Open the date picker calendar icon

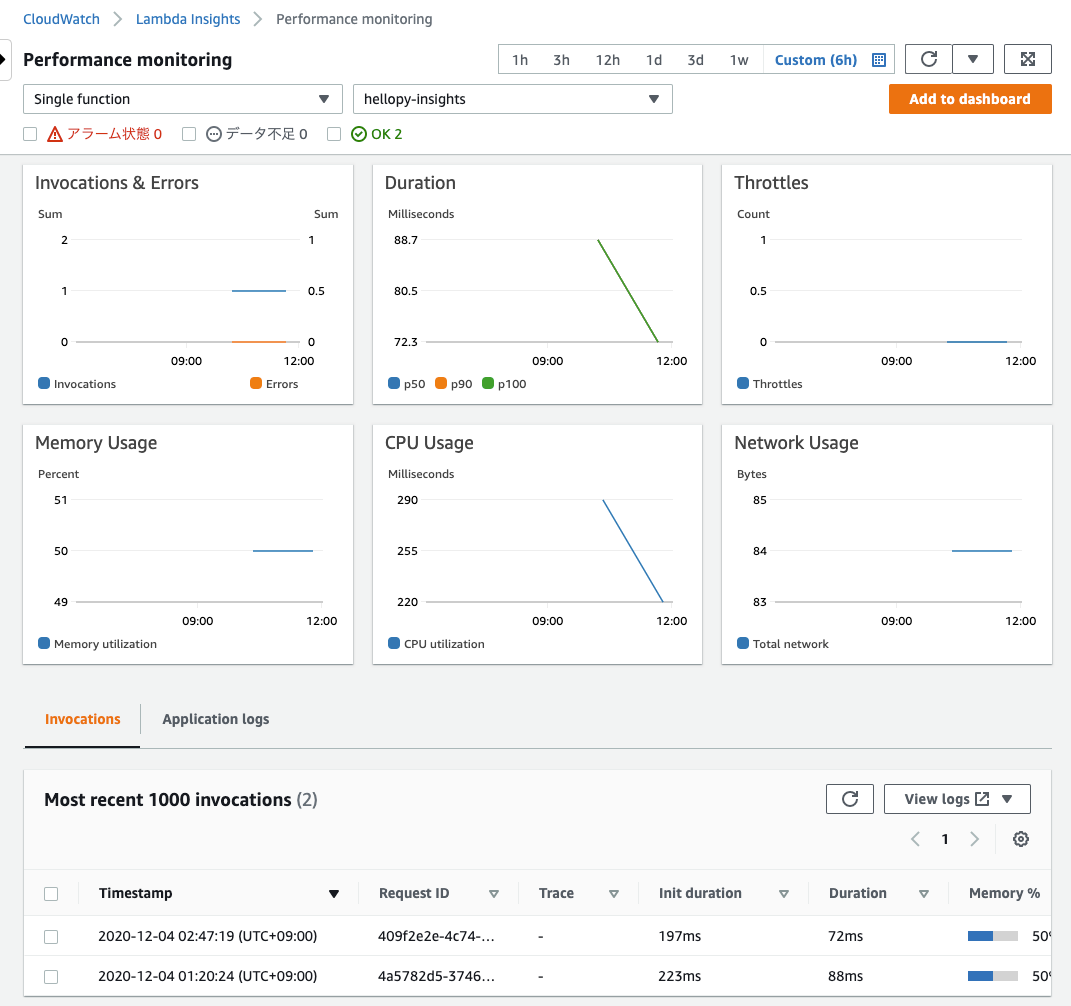pos(878,60)
